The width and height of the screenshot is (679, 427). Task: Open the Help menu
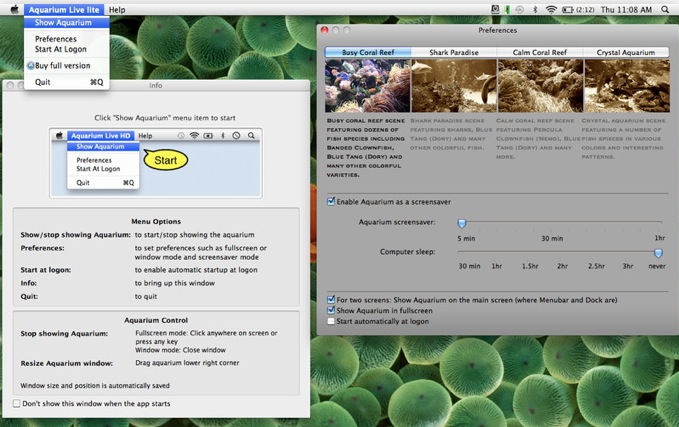click(x=117, y=9)
